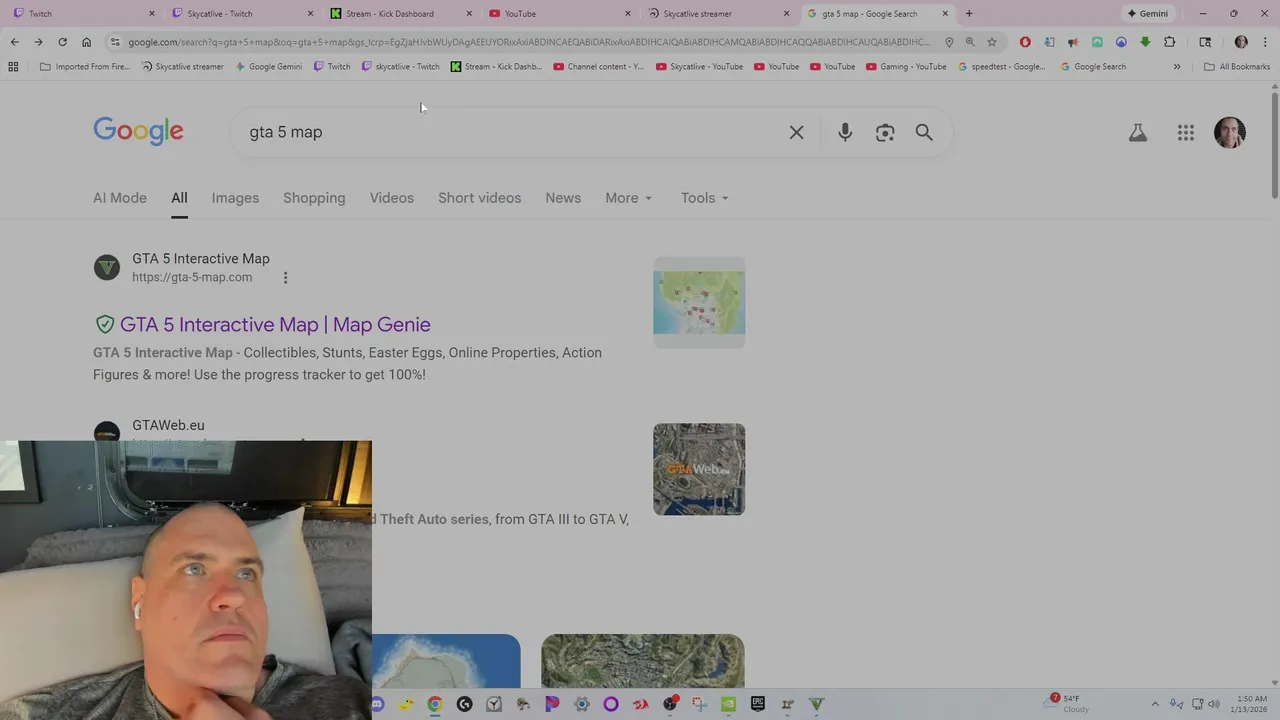Open Google account profile picture

[1230, 132]
